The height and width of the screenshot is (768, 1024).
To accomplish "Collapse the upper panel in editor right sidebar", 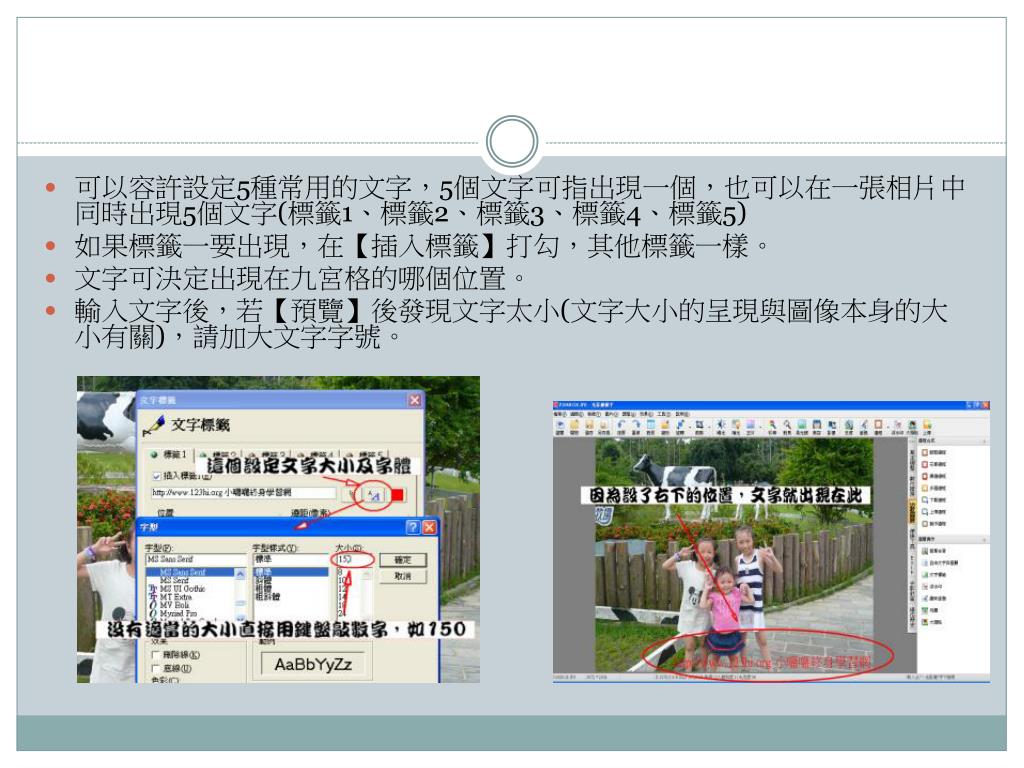I will 984,441.
